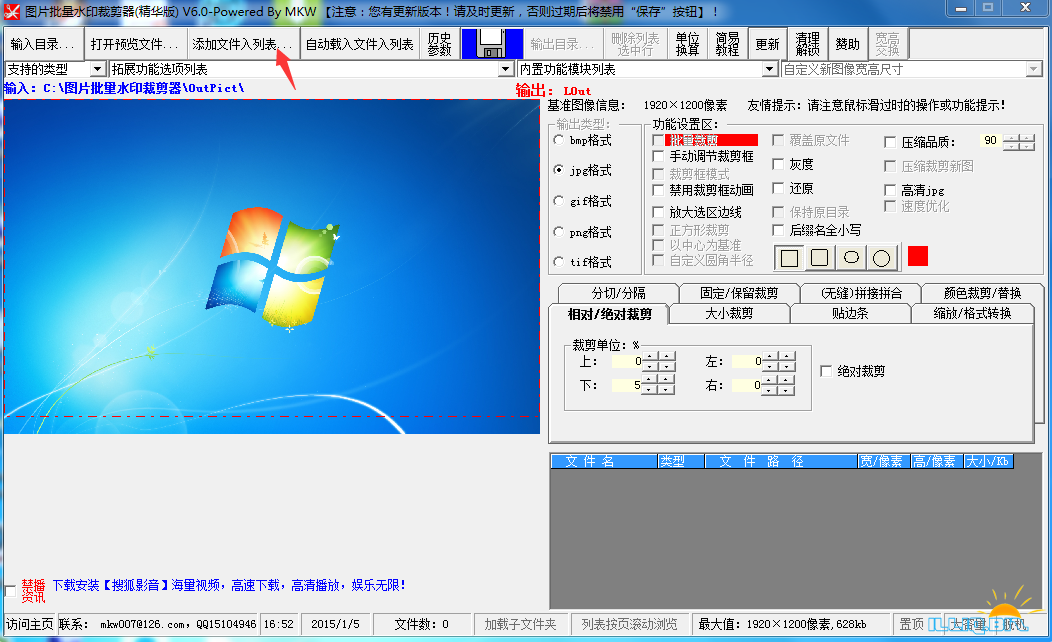This screenshot has width=1052, height=642.
Task: Open the 简易教程 tutorial button
Action: (727, 44)
